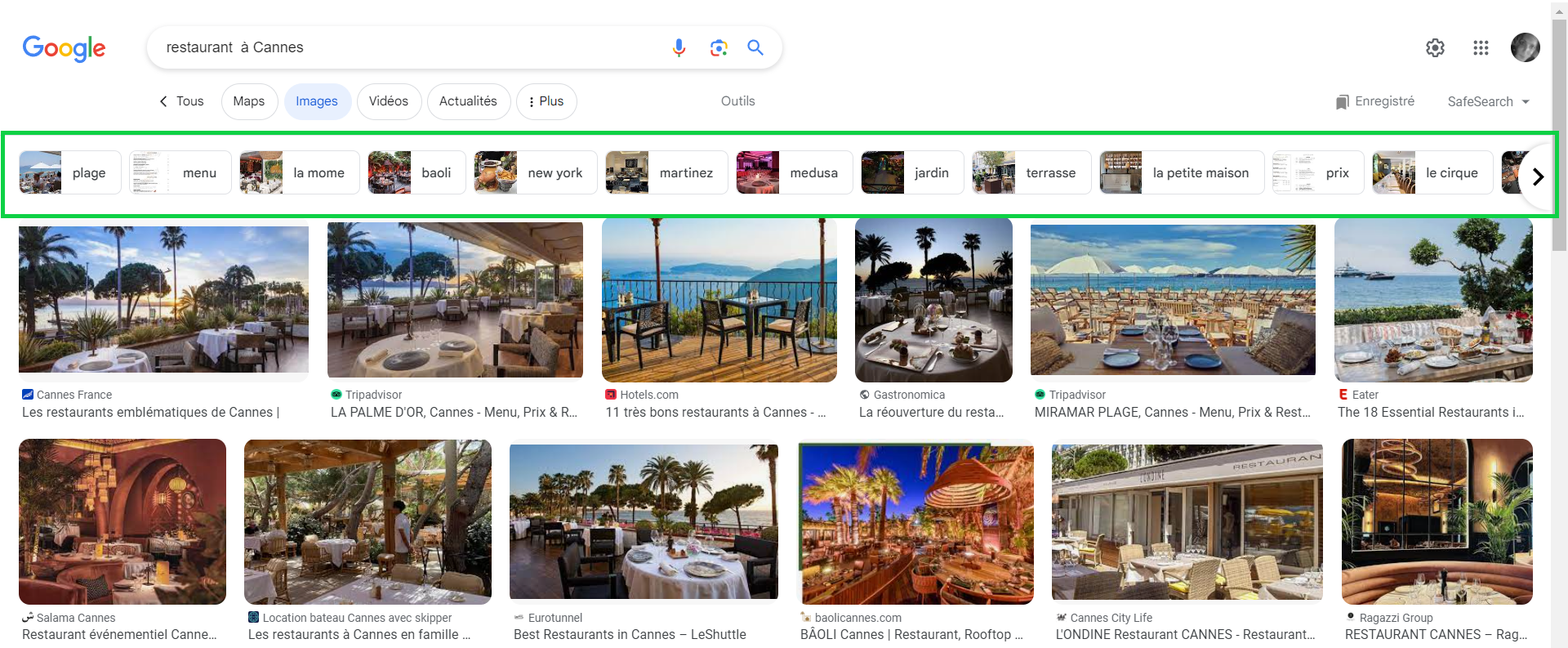The width and height of the screenshot is (1568, 648).
Task: Filter images by terrasse chip
Action: click(x=1031, y=172)
